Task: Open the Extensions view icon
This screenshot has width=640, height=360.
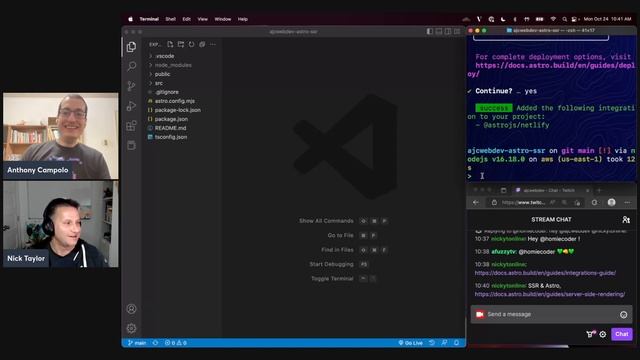Action: pos(131,125)
